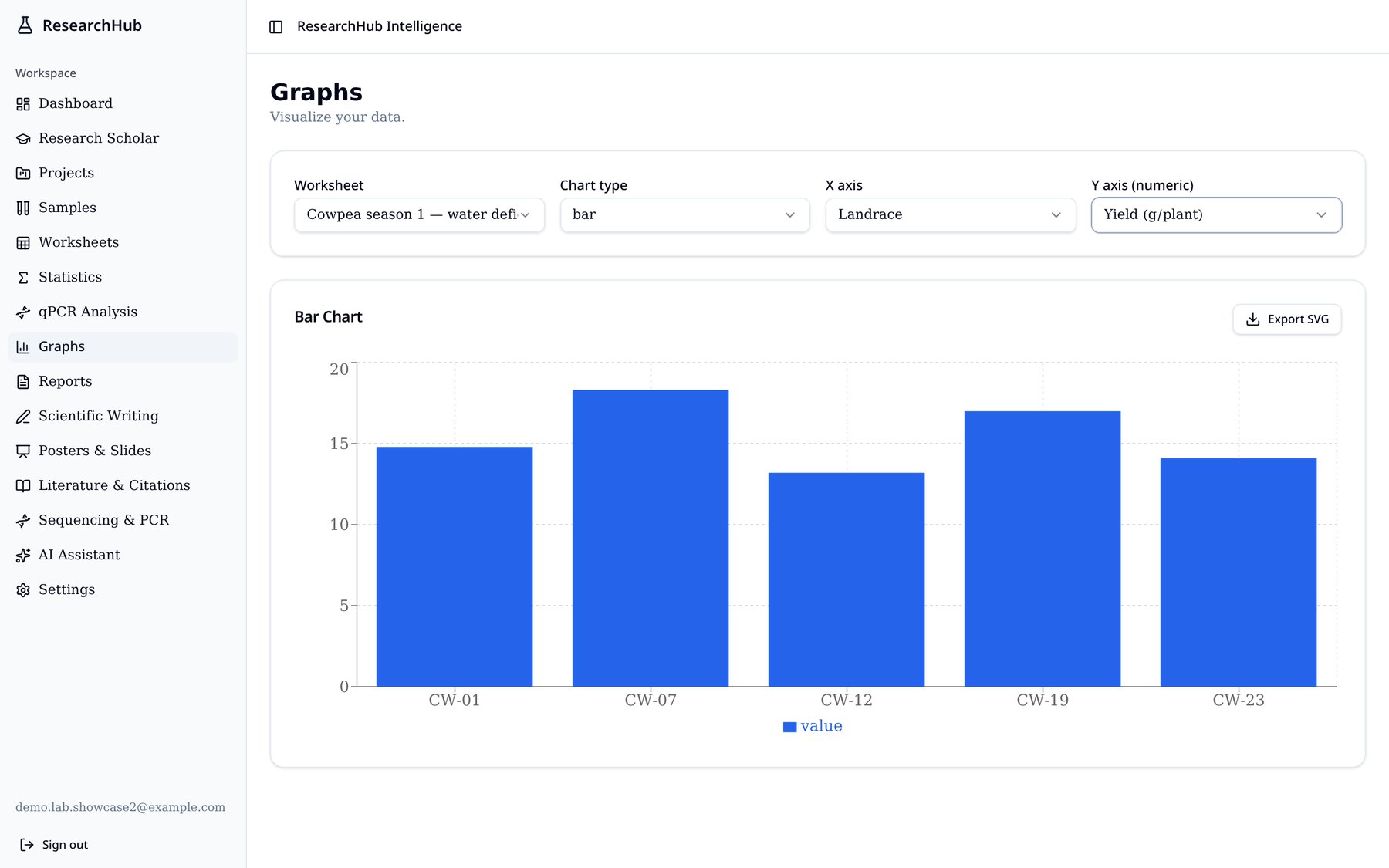Open Research Scholar

pos(123,139)
